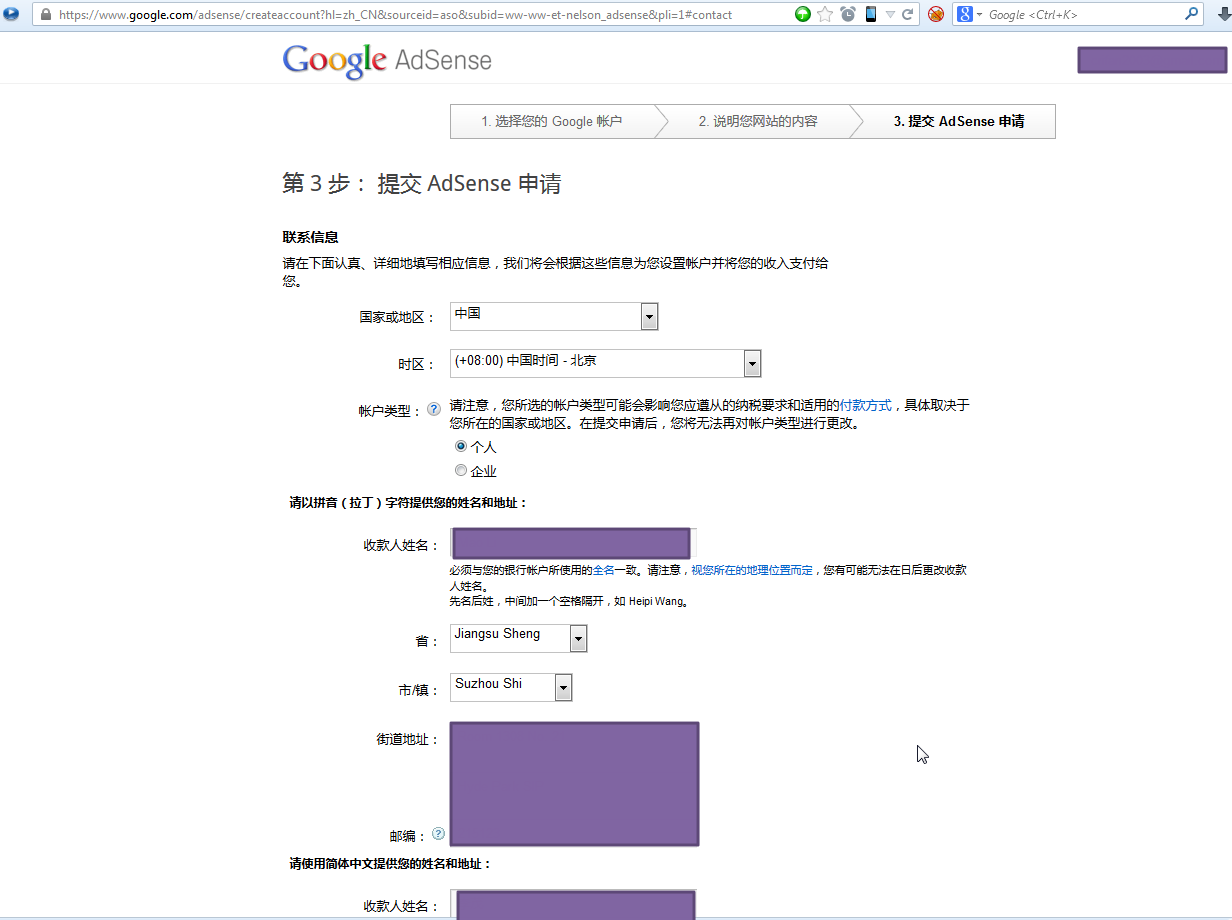Image resolution: width=1232 pixels, height=920 pixels.
Task: Click the Chinese 收款人姓名 input field at bottom
Action: point(573,905)
